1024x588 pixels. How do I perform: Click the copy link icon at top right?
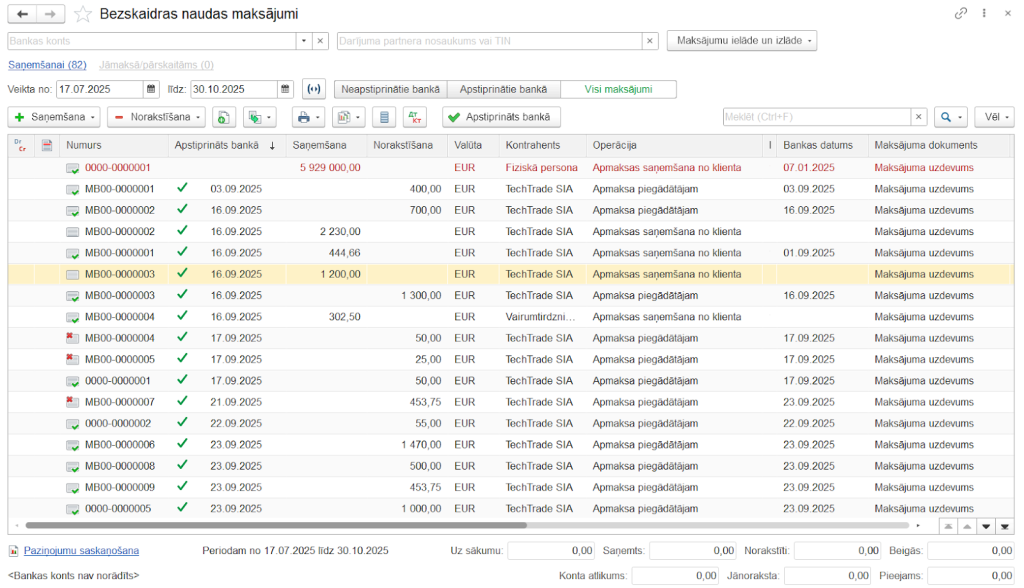click(961, 14)
